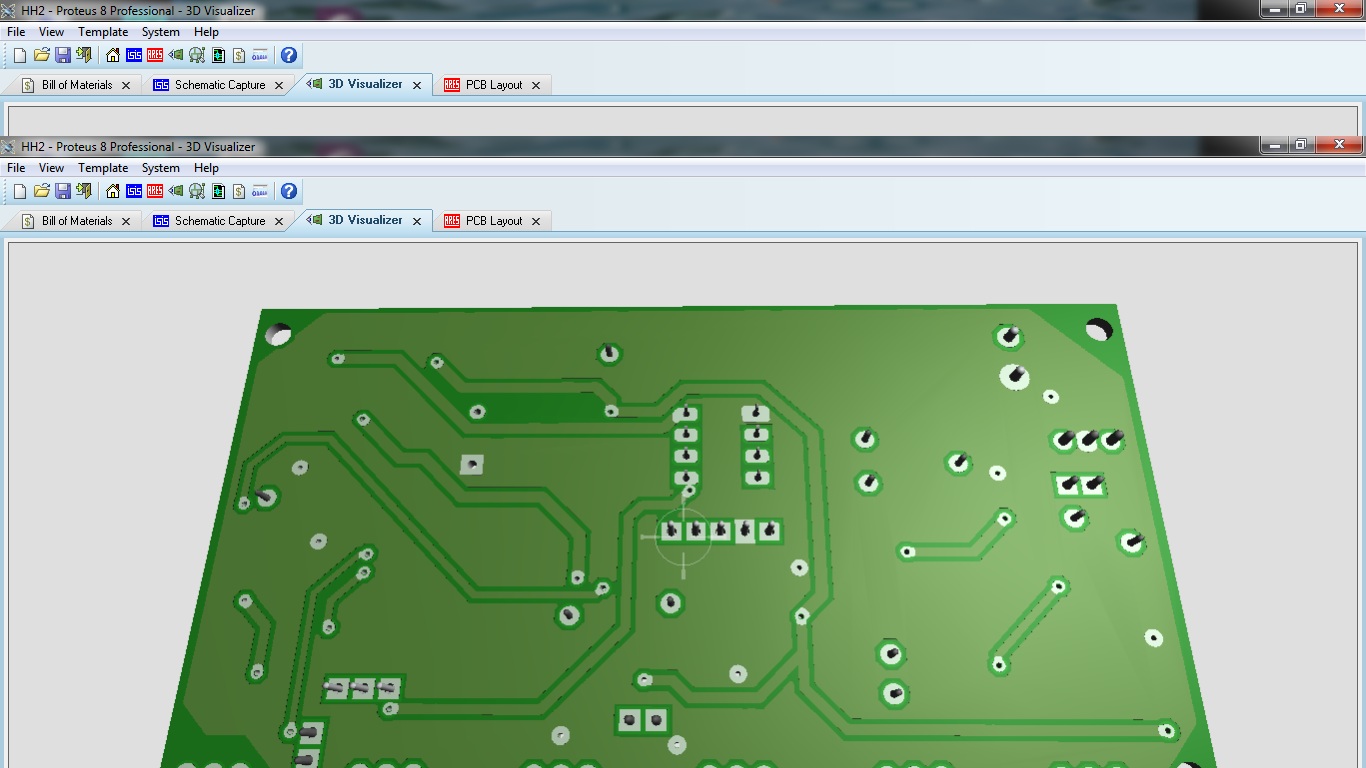The height and width of the screenshot is (768, 1366).
Task: Open the File menu in back window
Action: coord(16,32)
